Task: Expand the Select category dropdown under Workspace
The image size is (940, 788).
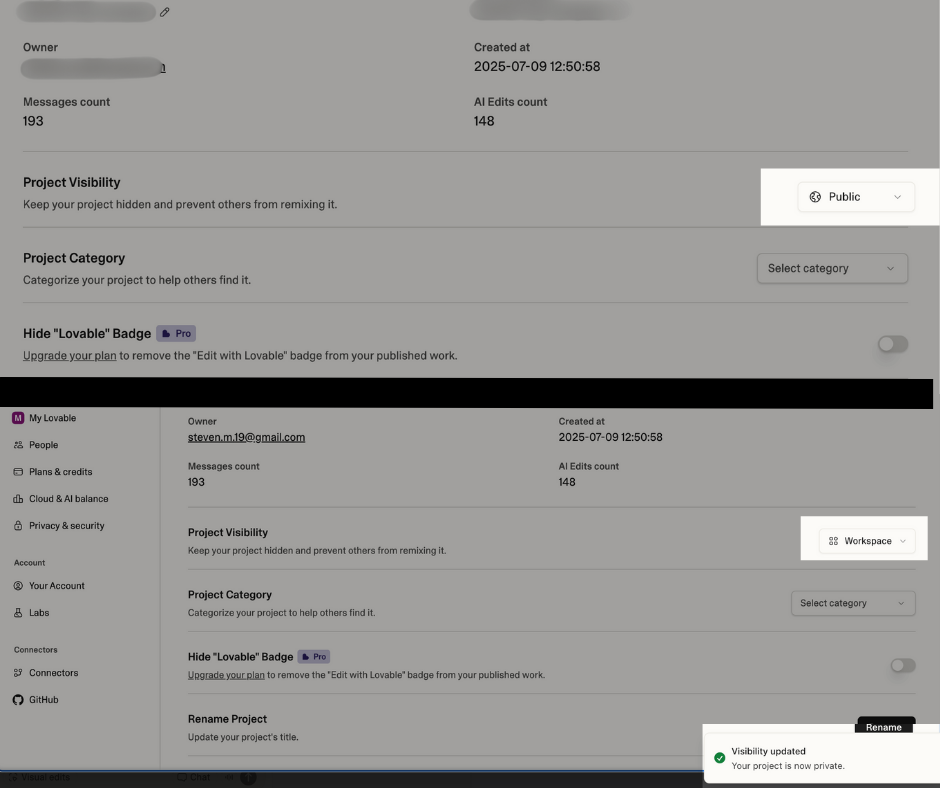Action: [852, 603]
